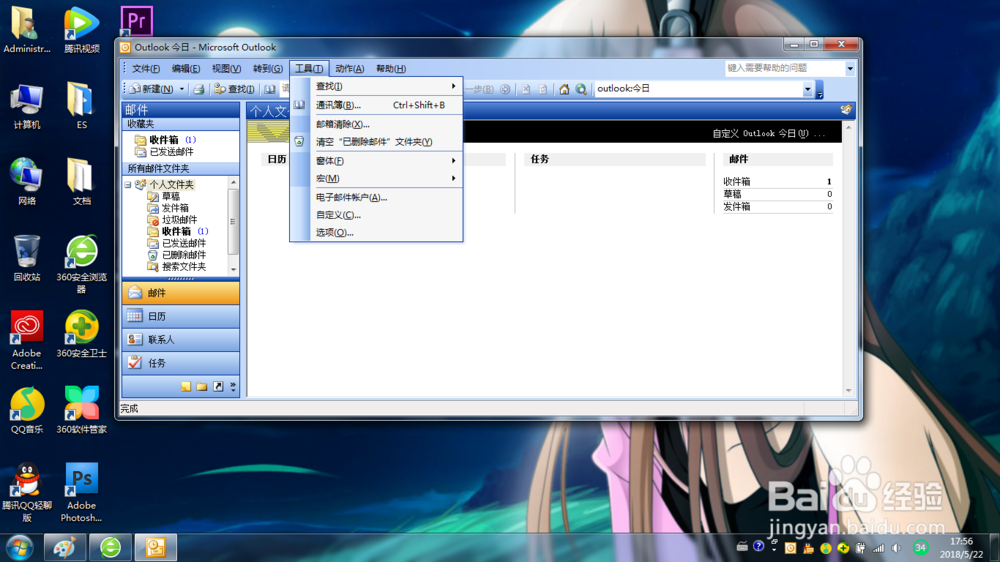
Task: Select the 草稿 drafts folder
Action: pos(170,196)
